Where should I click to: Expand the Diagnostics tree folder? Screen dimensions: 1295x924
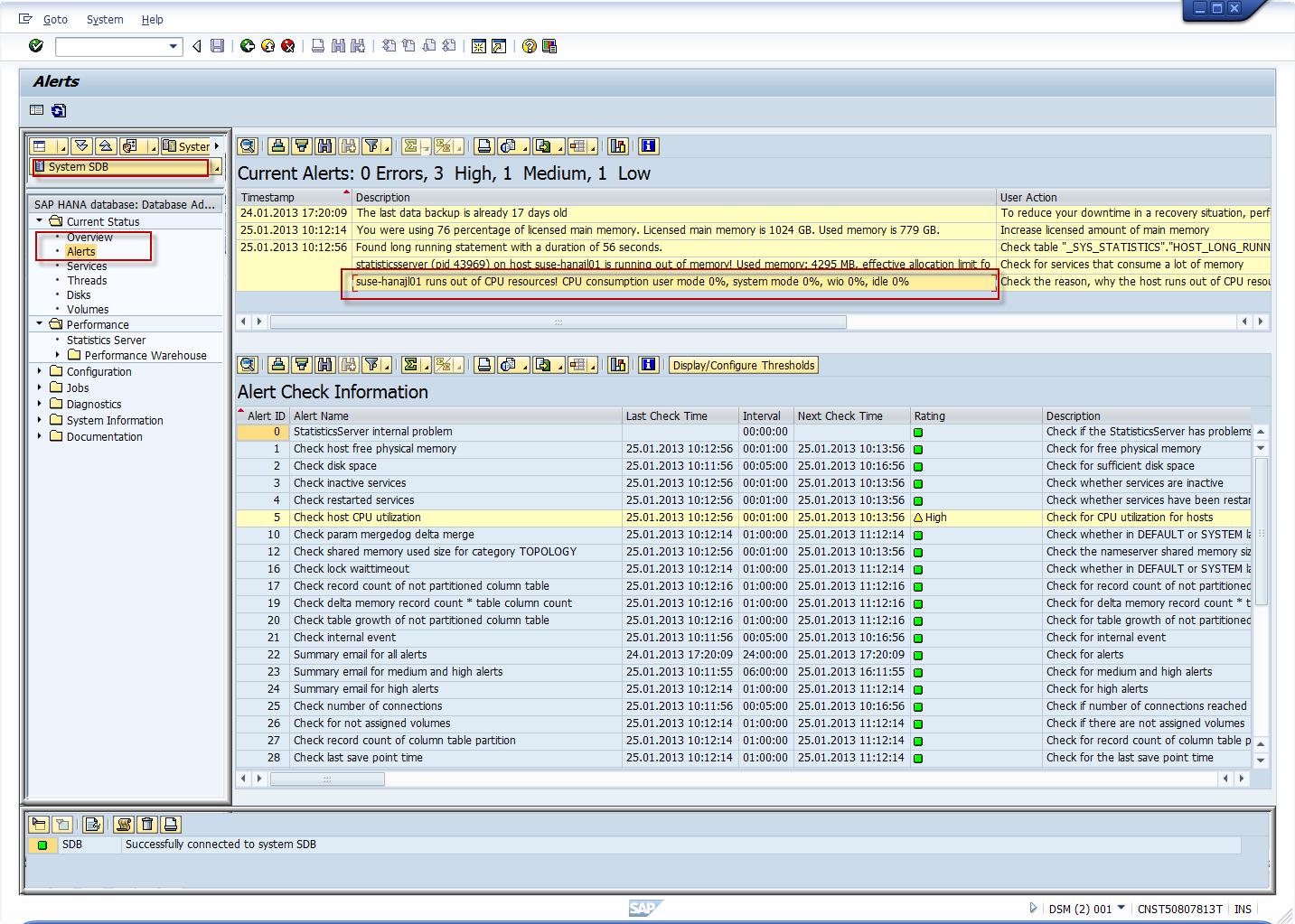(40, 404)
